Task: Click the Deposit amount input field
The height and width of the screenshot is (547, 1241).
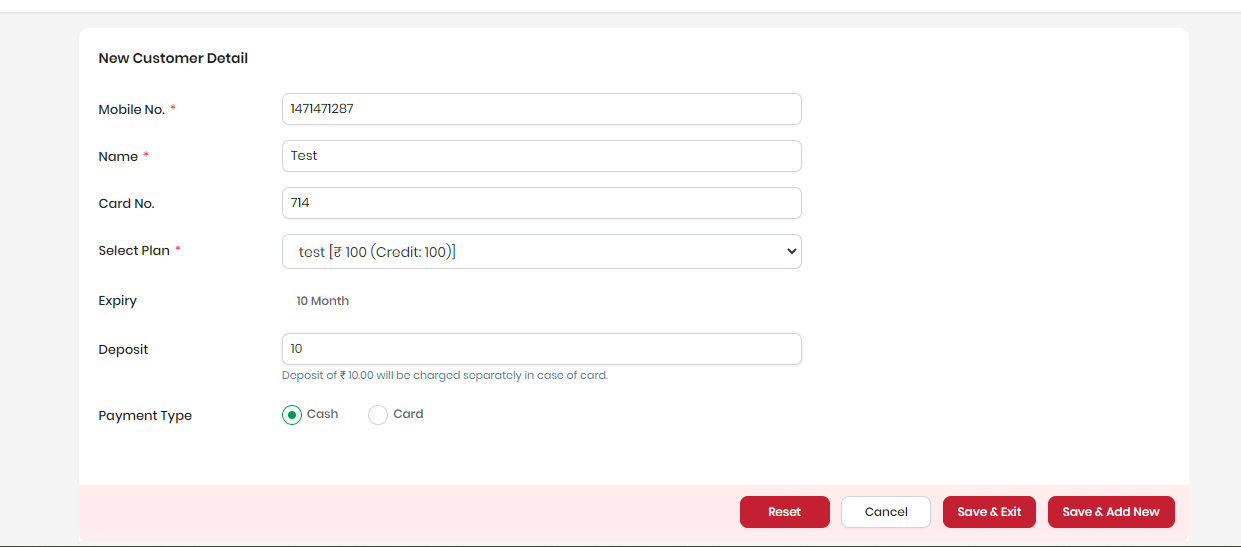Action: [541, 349]
